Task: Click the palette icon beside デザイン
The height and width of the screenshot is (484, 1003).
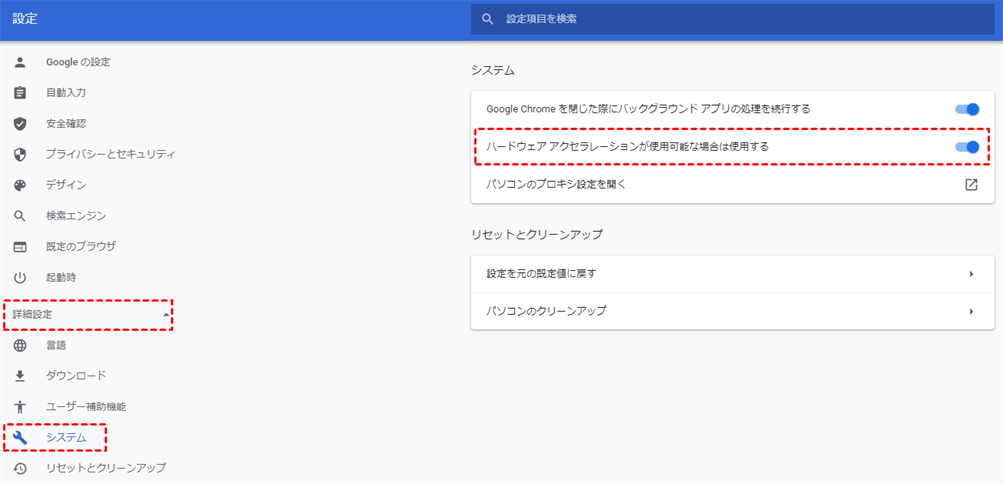Action: 20,185
